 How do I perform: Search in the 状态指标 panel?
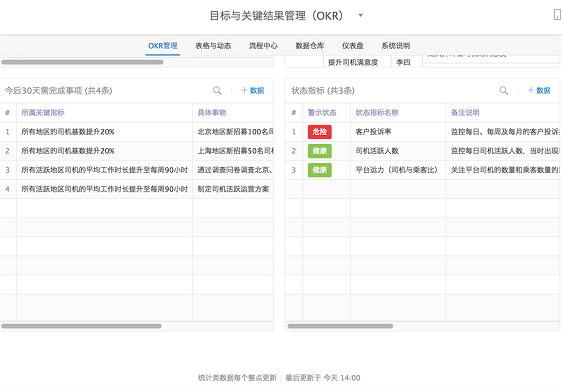pos(504,90)
